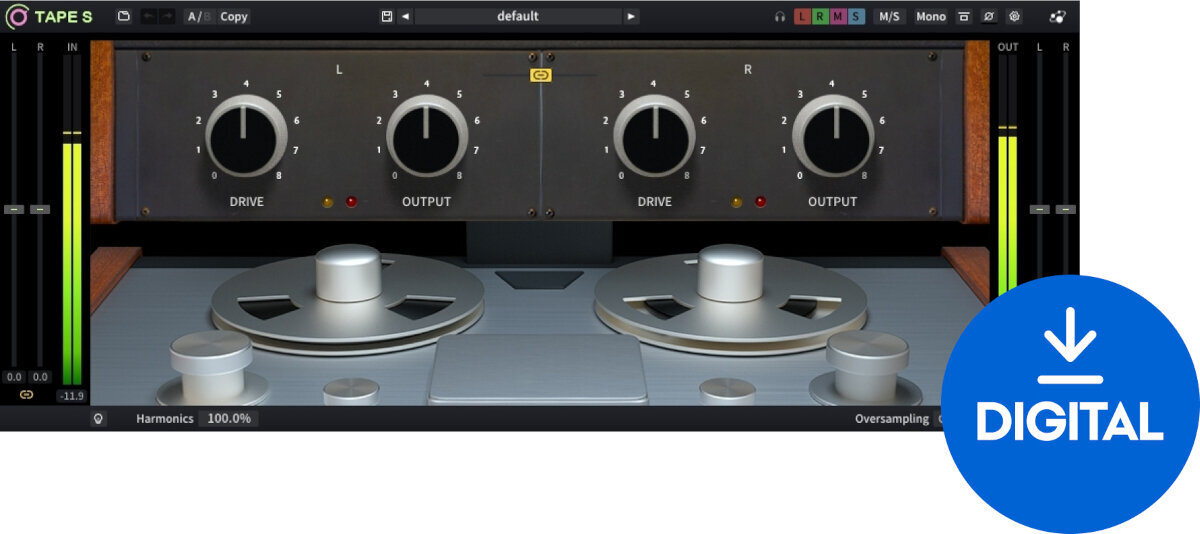Click the output L fader handle
This screenshot has height=534, width=1200.
coord(1040,209)
